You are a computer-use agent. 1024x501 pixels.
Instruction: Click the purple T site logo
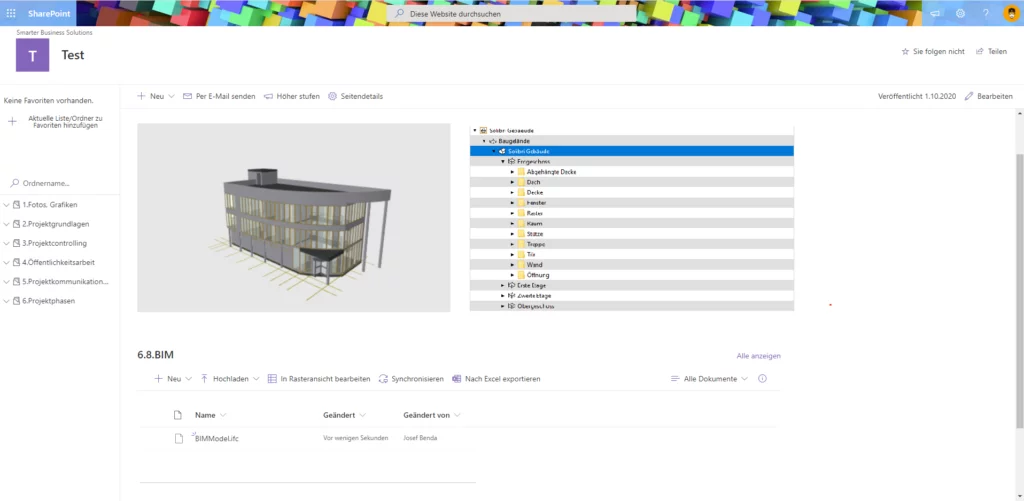(33, 55)
